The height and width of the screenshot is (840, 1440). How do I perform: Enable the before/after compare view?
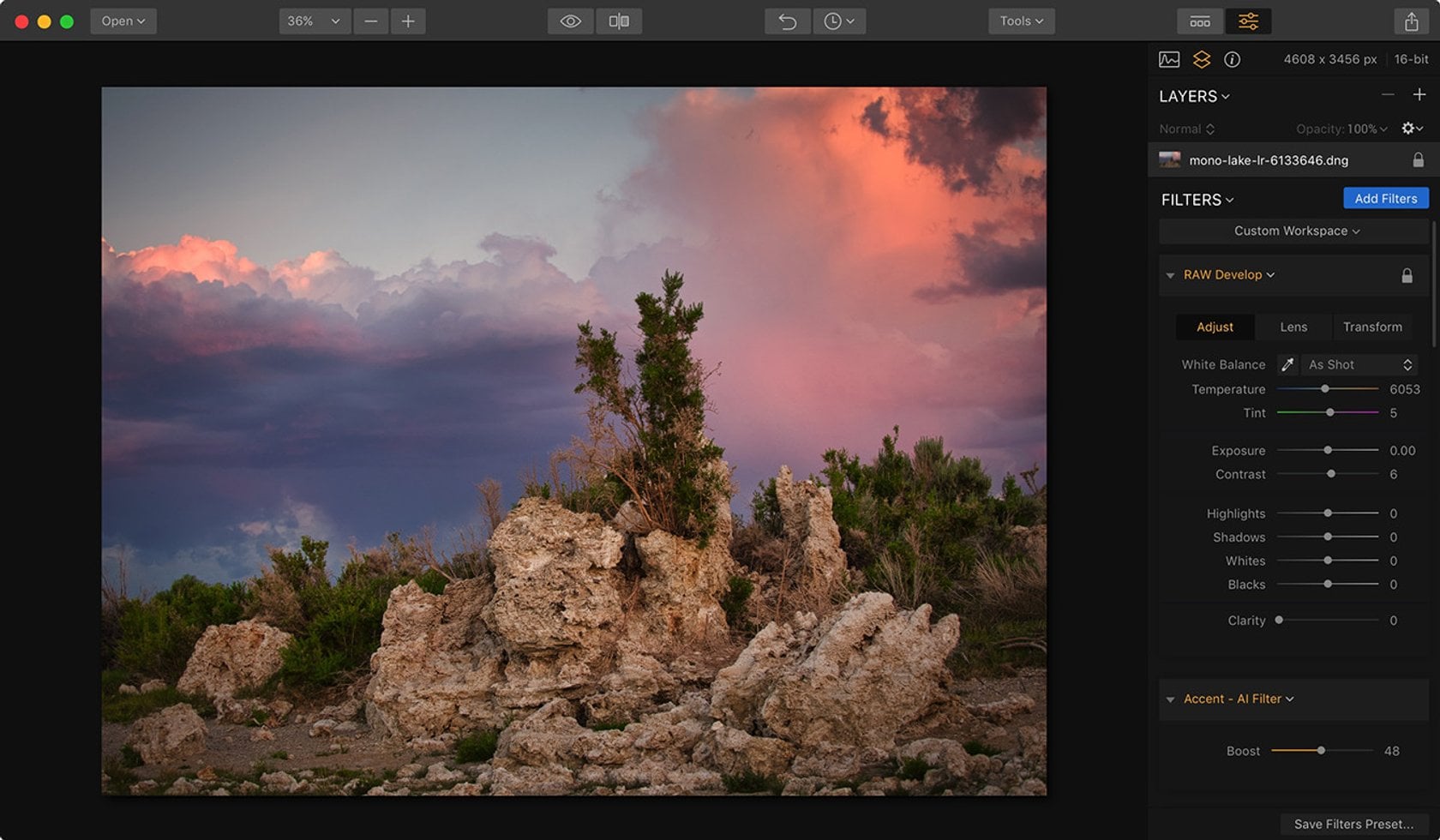point(619,21)
